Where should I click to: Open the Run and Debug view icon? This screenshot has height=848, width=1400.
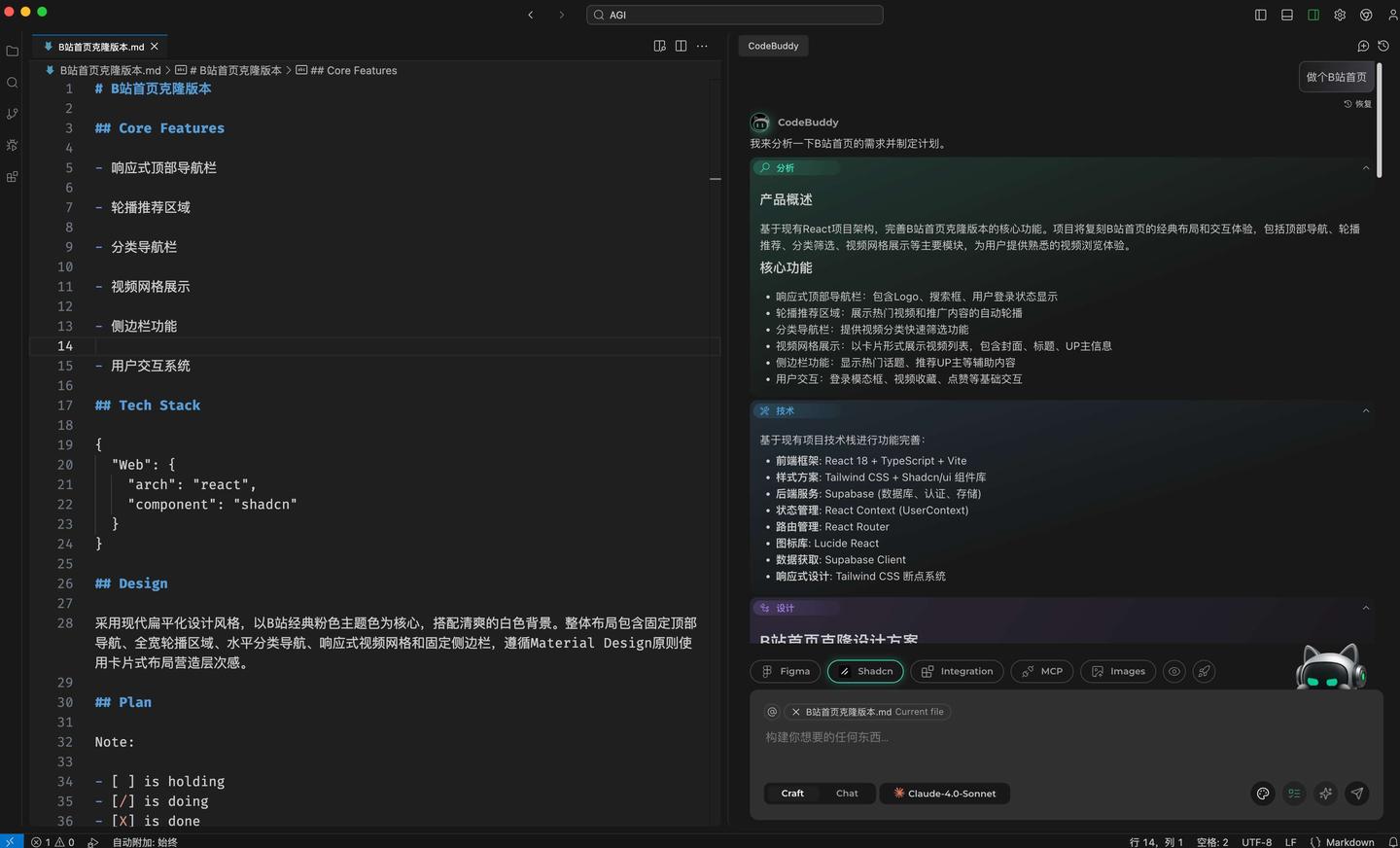12,145
